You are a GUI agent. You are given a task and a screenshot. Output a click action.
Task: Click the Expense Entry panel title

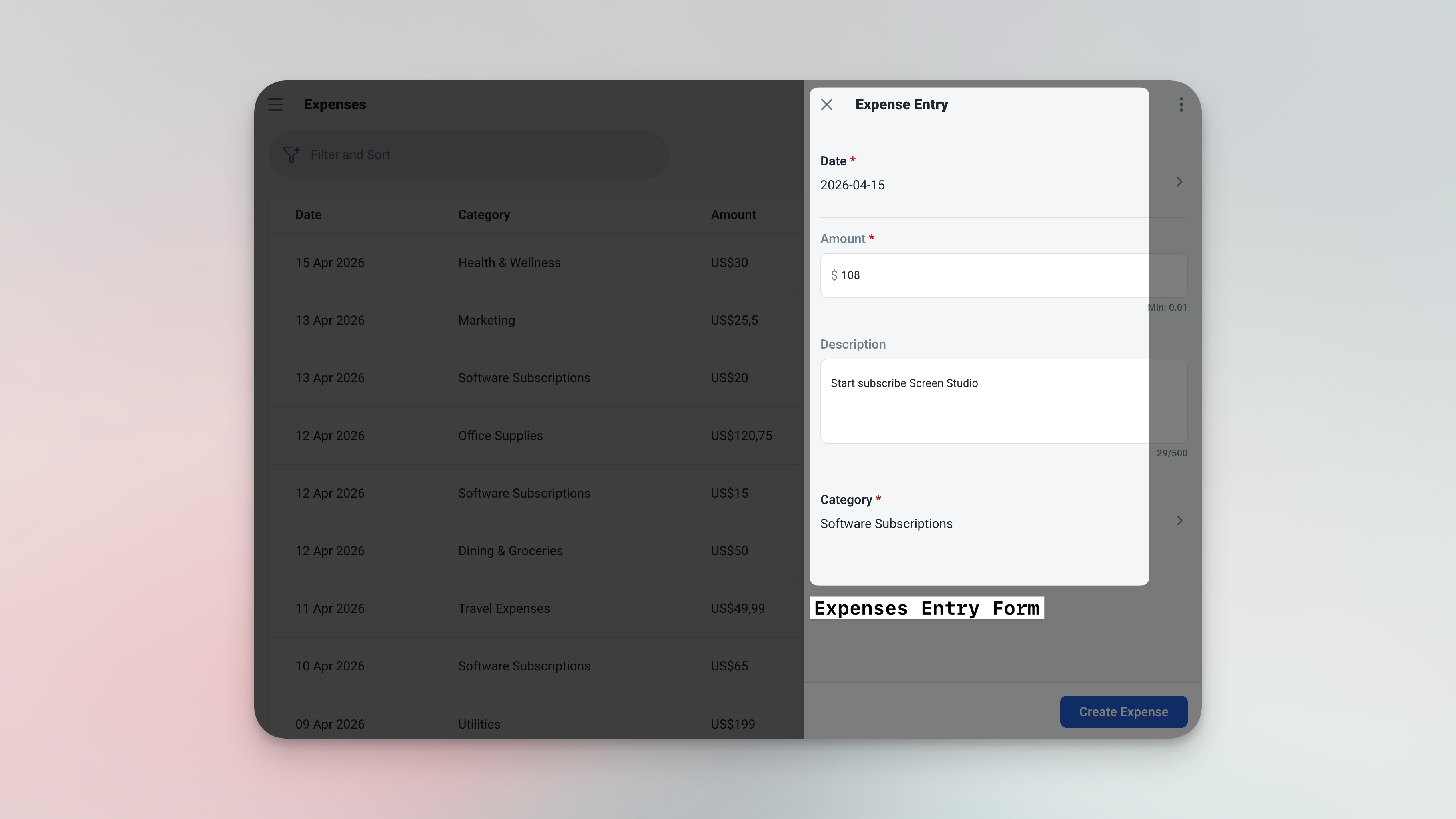pyautogui.click(x=902, y=104)
